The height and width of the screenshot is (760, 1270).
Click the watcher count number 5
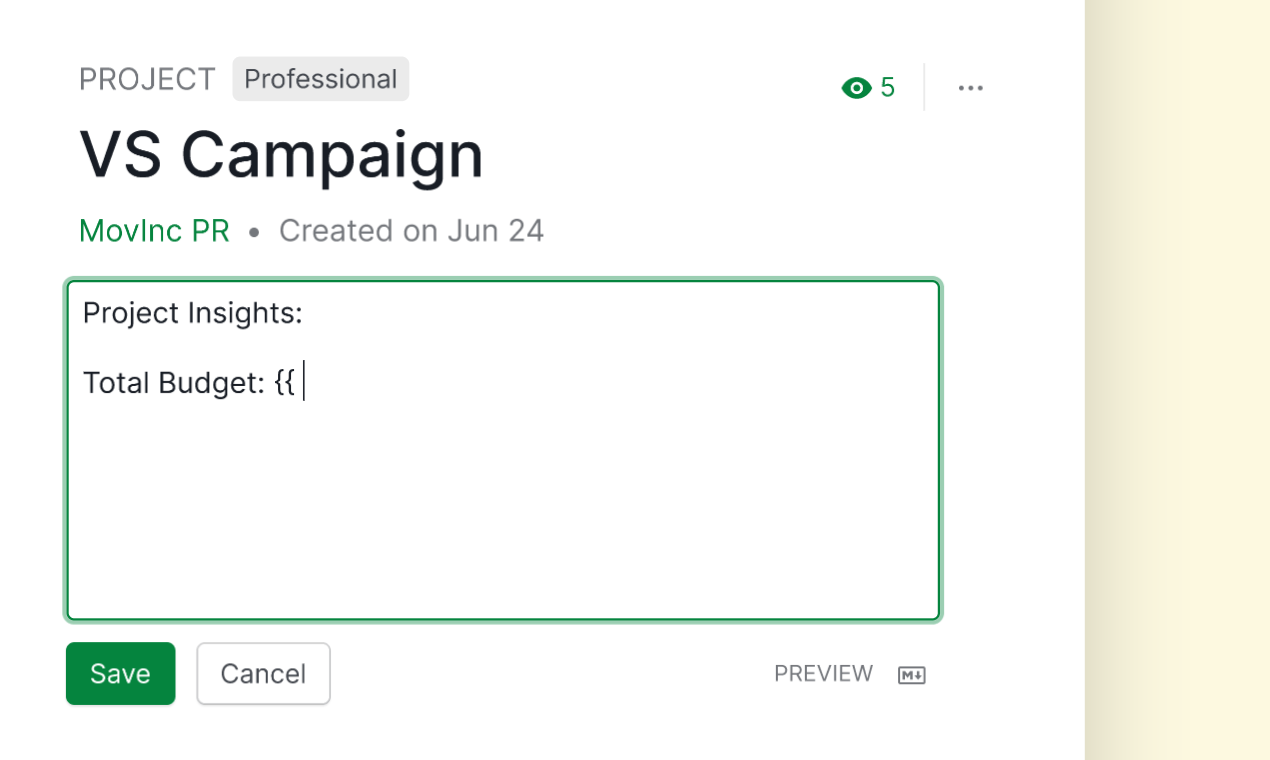tap(887, 88)
